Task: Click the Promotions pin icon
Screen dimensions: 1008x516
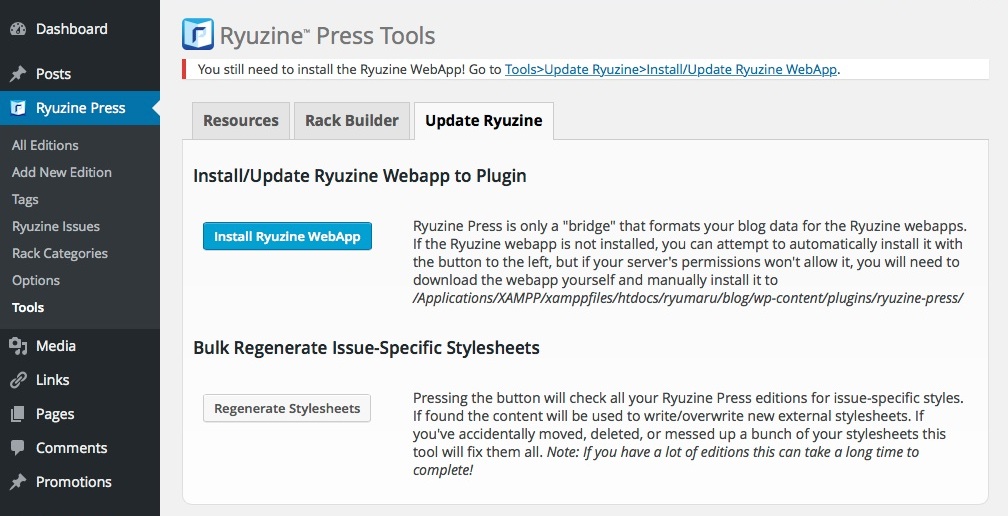Action: tap(18, 482)
